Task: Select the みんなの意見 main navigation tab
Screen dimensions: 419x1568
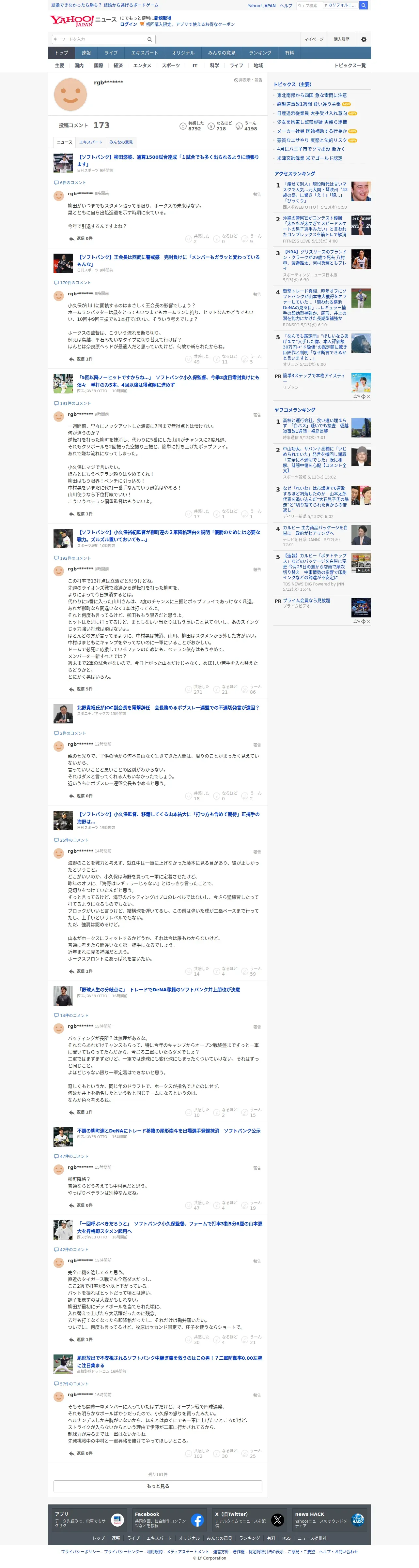Action: tap(222, 53)
